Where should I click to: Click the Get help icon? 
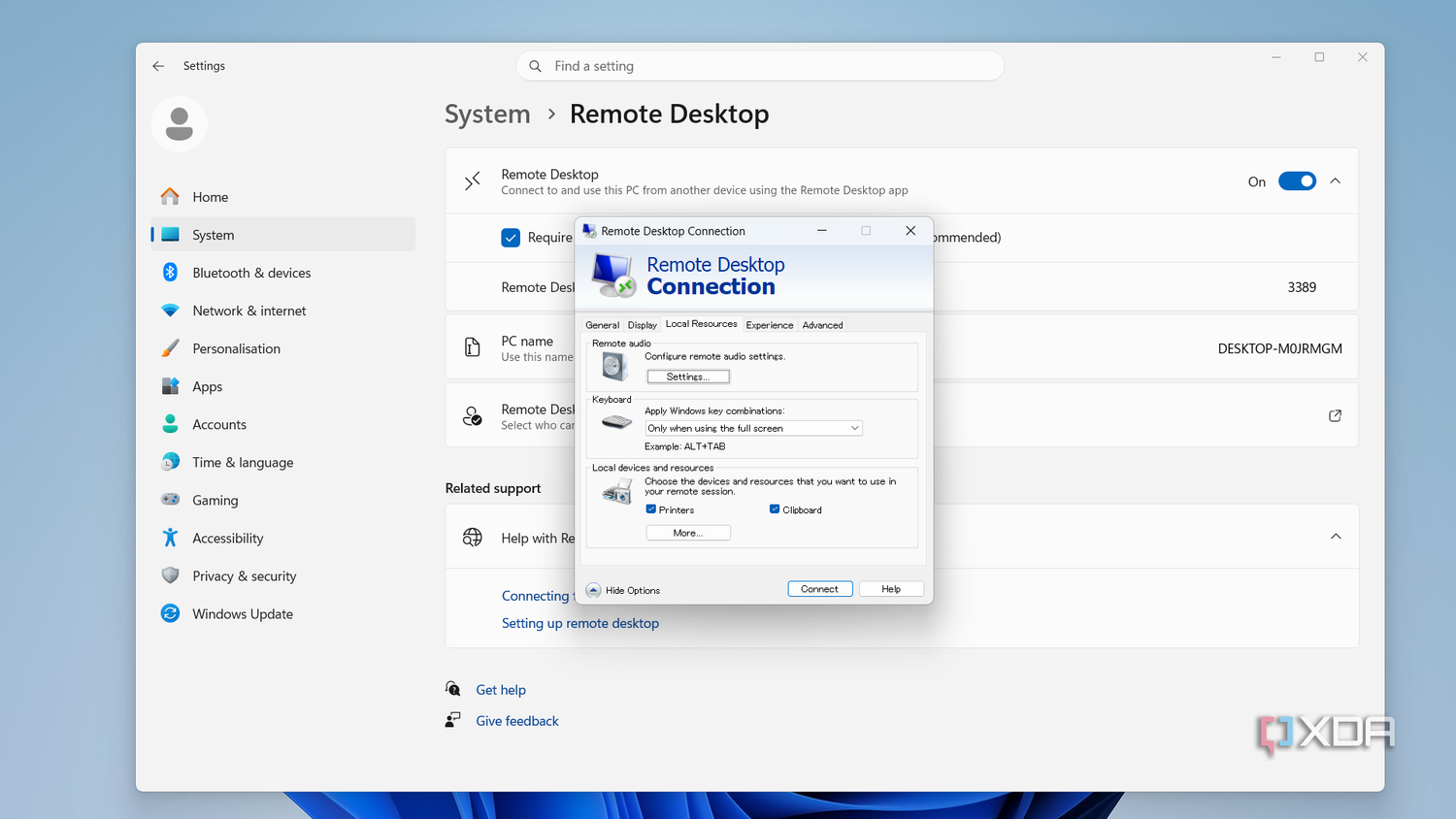pos(453,689)
